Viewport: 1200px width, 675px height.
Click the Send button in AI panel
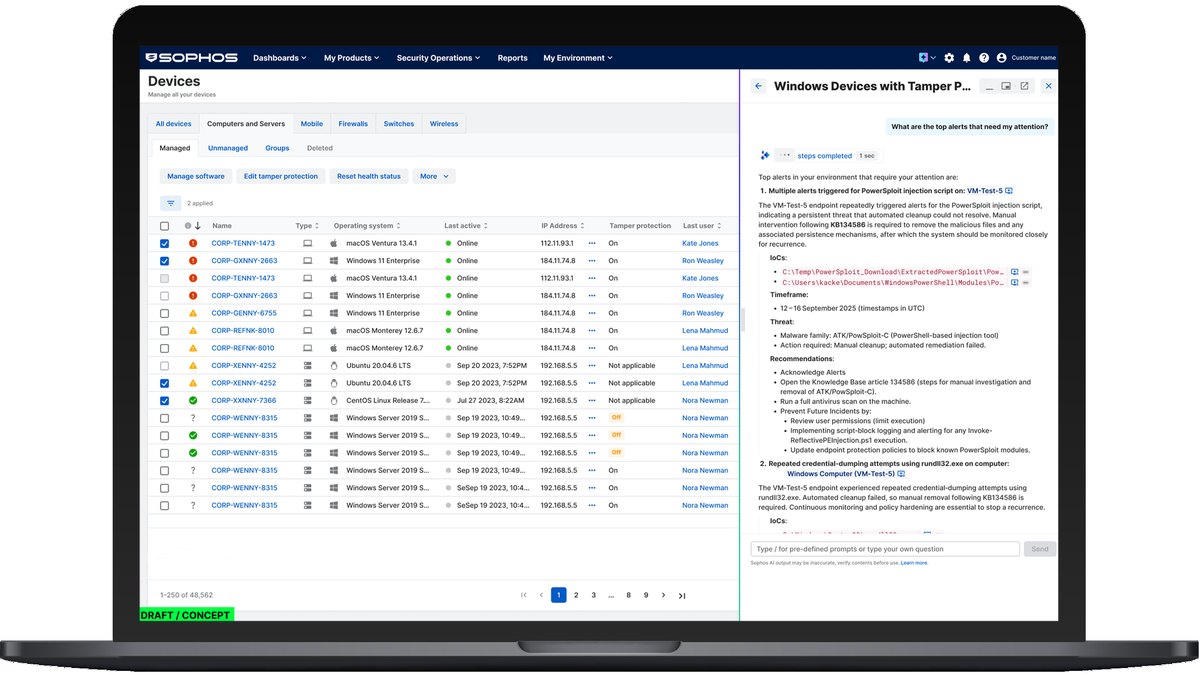click(x=1040, y=549)
